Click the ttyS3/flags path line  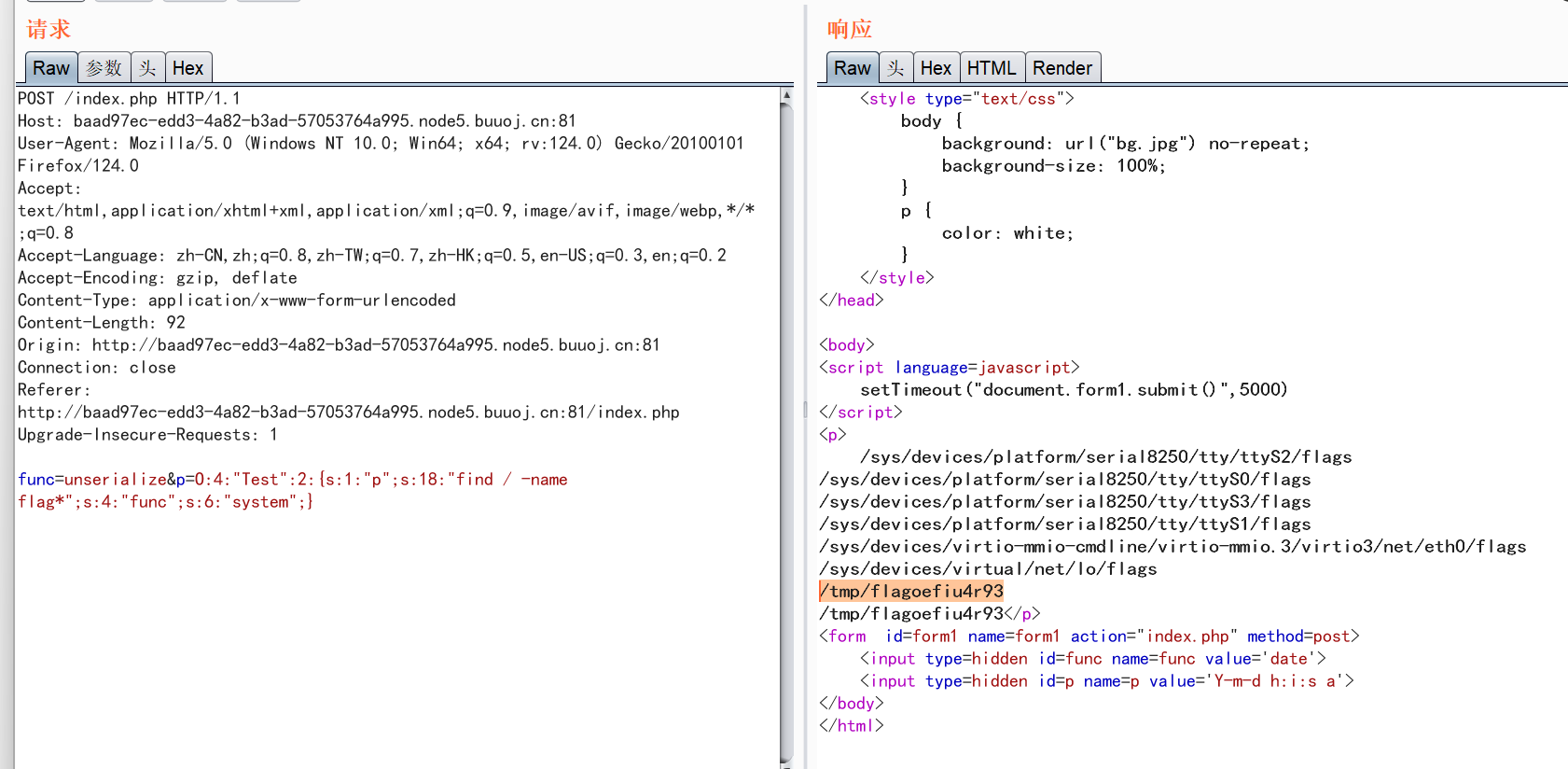[1065, 501]
